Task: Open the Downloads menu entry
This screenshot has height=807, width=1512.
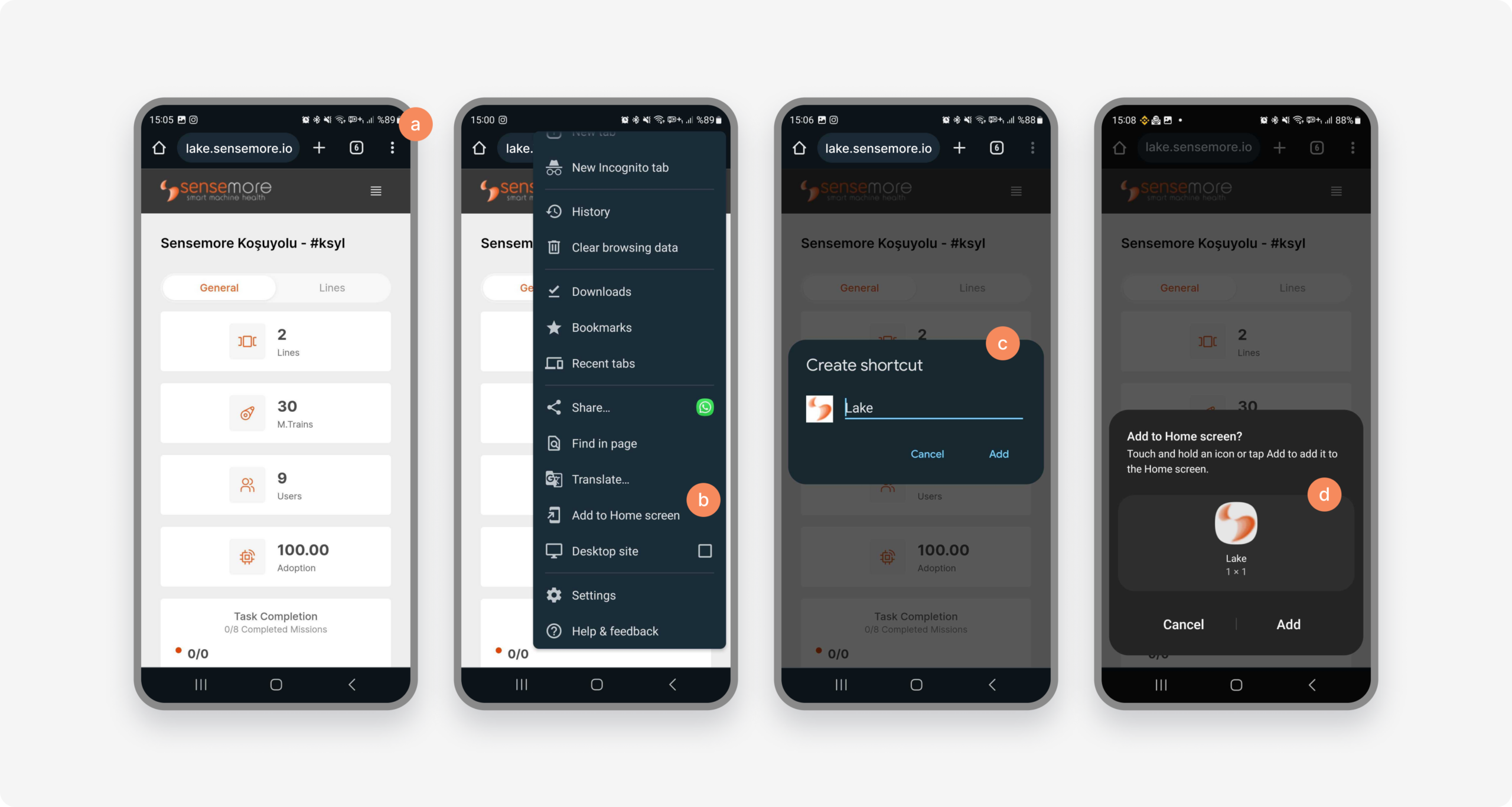Action: (x=601, y=291)
